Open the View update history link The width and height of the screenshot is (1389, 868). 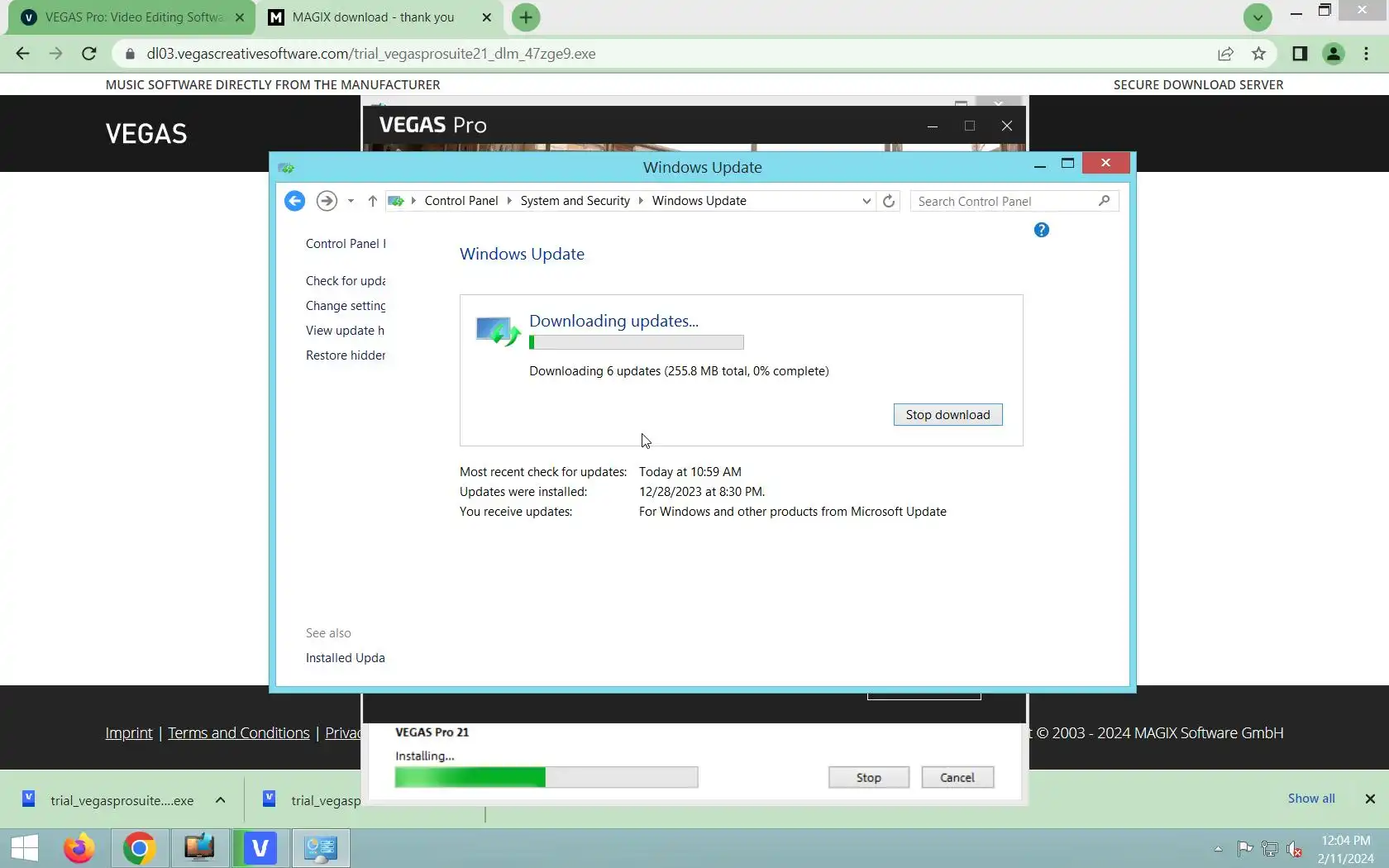click(346, 331)
